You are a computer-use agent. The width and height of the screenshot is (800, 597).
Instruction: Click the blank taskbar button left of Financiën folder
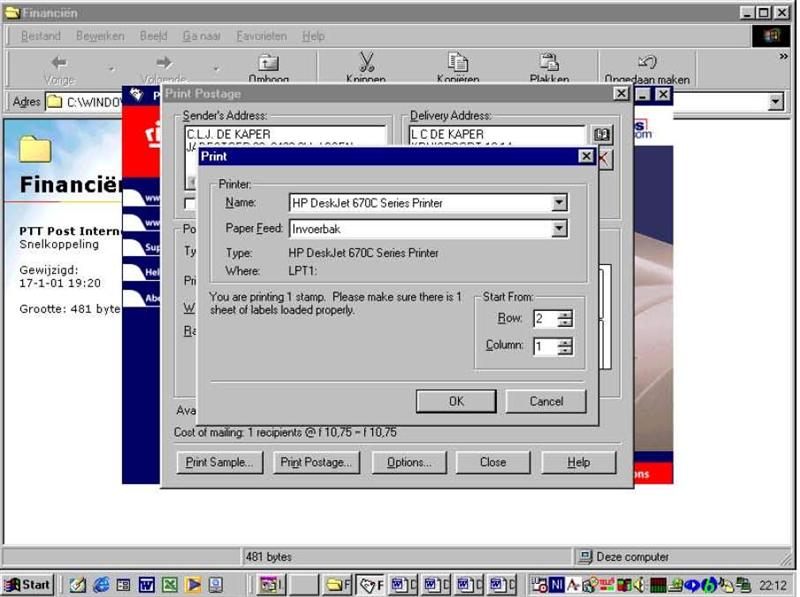pyautogui.click(x=305, y=585)
